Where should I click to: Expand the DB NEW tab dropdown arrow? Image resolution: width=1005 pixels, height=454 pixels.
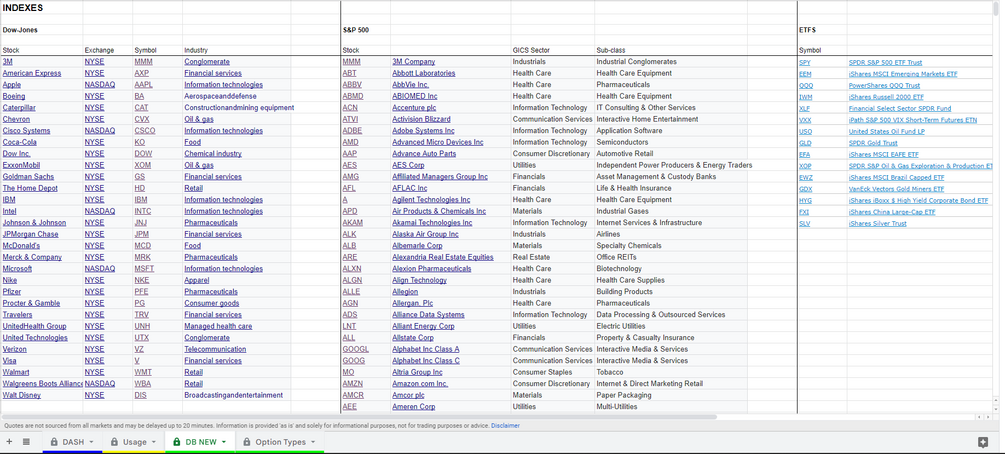[x=224, y=442]
